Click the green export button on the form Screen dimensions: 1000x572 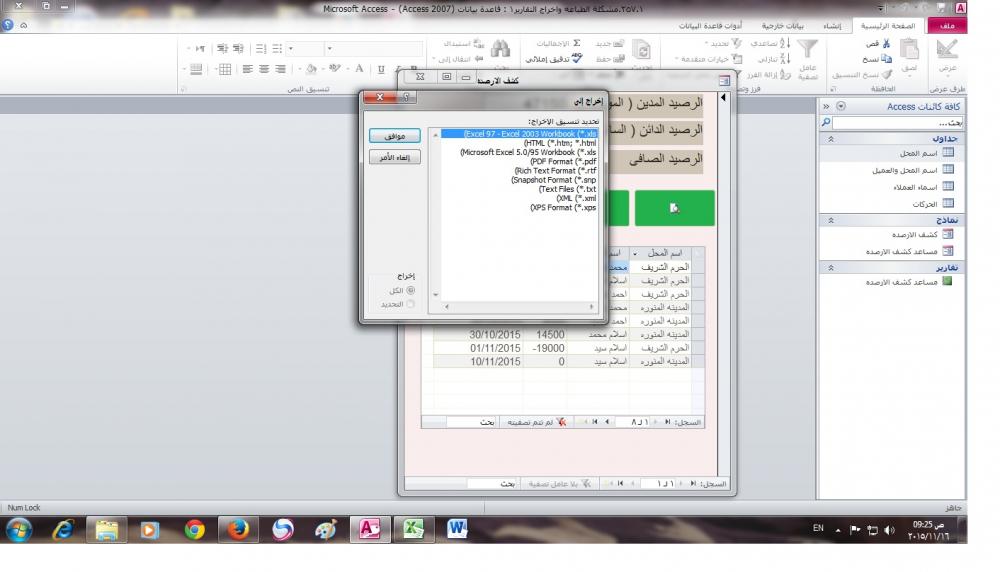pyautogui.click(x=674, y=208)
